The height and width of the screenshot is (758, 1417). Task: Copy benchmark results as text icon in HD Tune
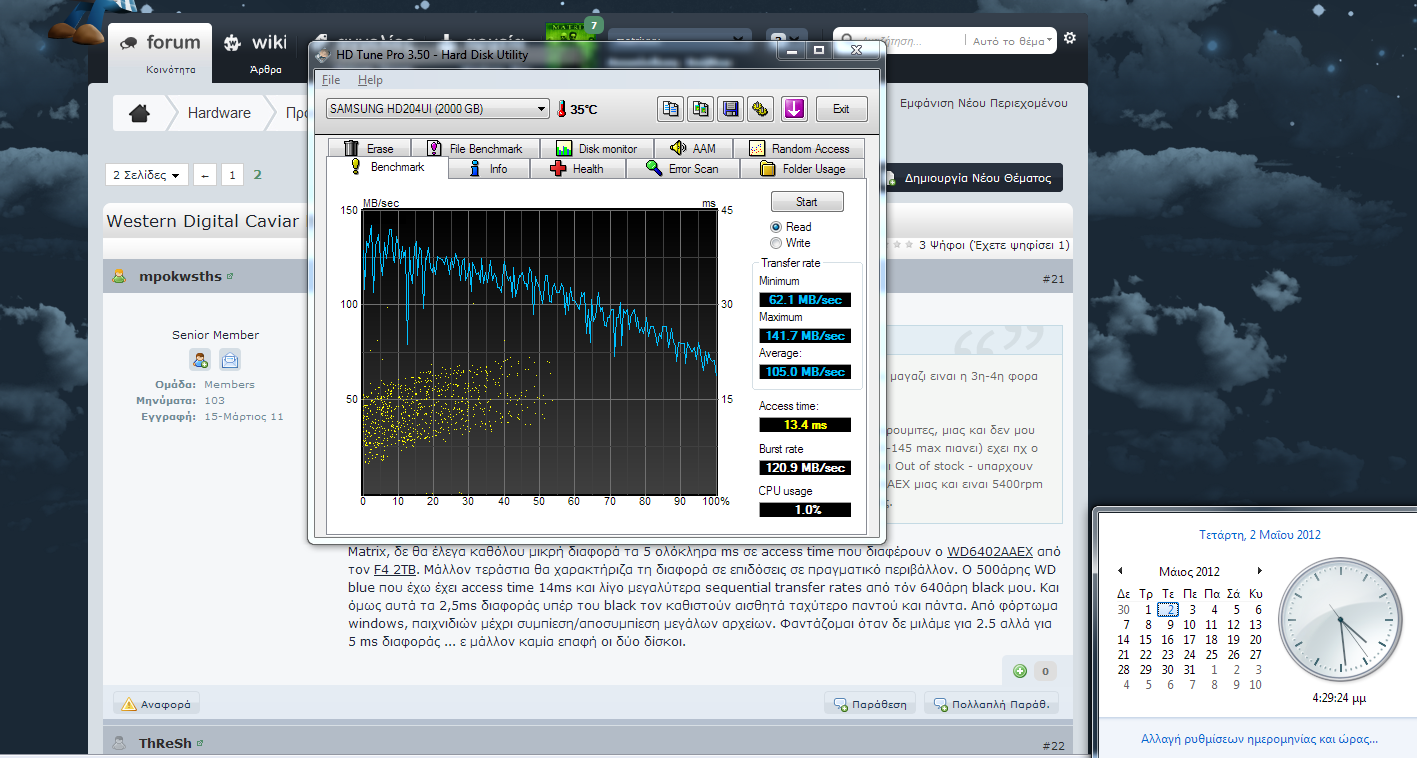tap(671, 109)
